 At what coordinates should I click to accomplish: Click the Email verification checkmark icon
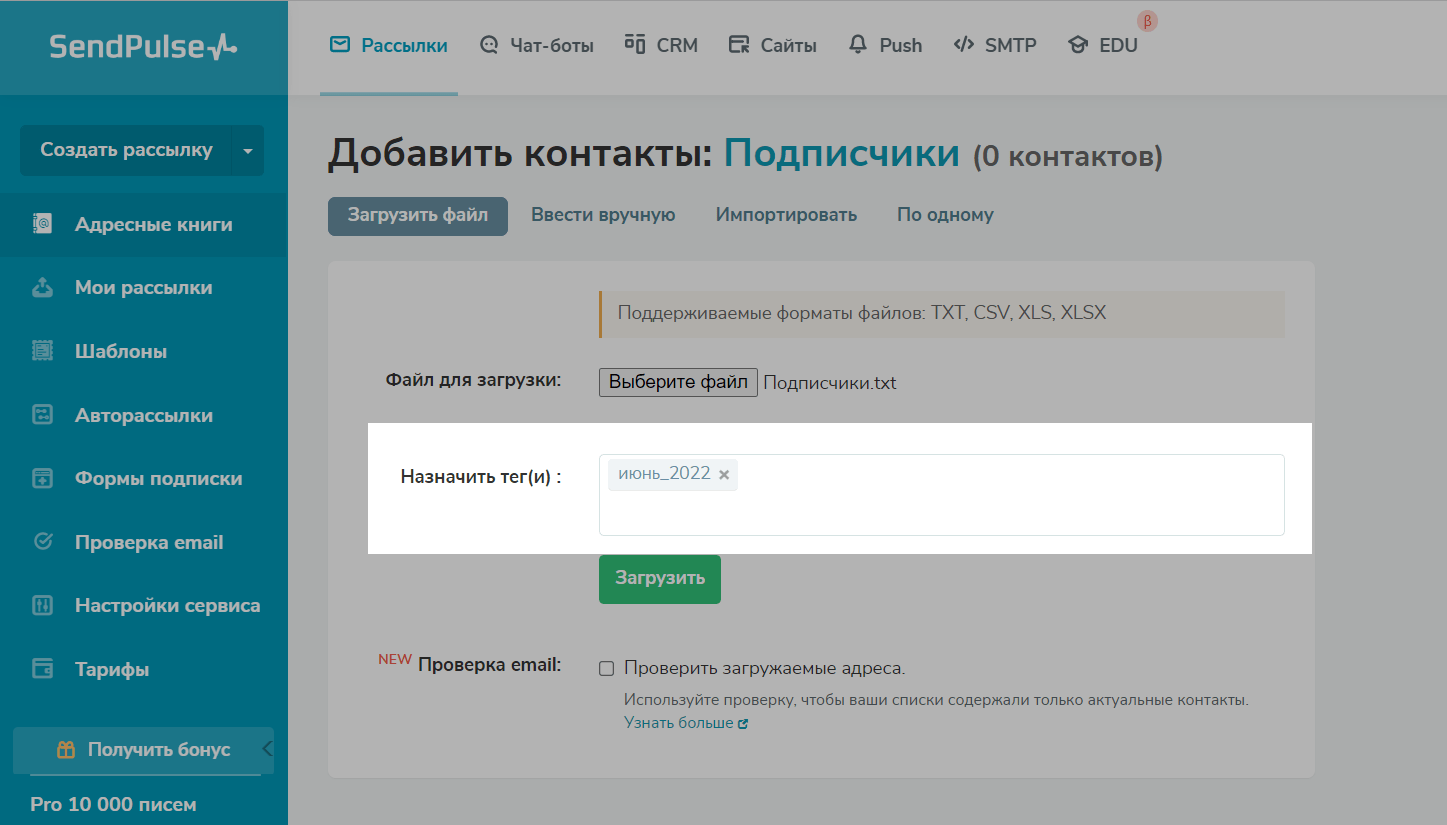42,542
